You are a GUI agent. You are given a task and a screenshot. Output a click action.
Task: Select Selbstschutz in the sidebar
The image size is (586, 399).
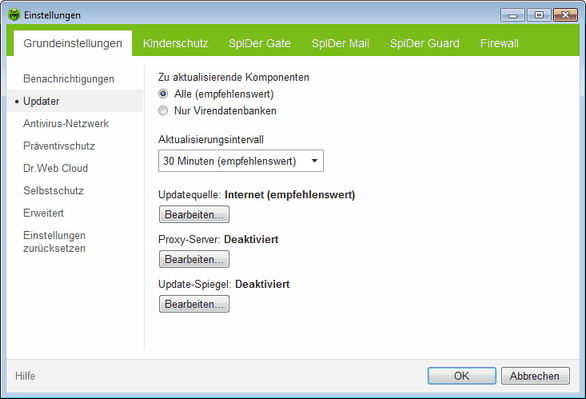pos(53,191)
